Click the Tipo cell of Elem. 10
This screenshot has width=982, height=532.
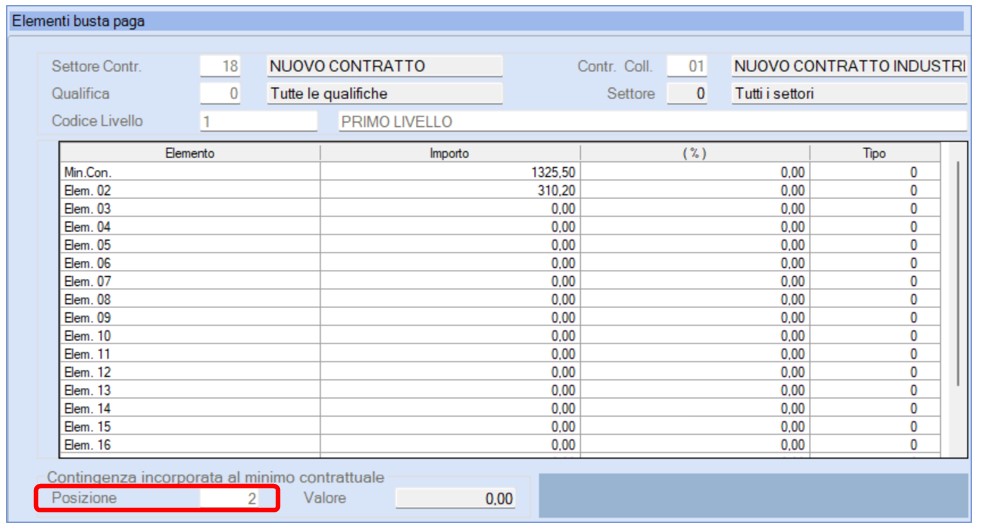874,335
